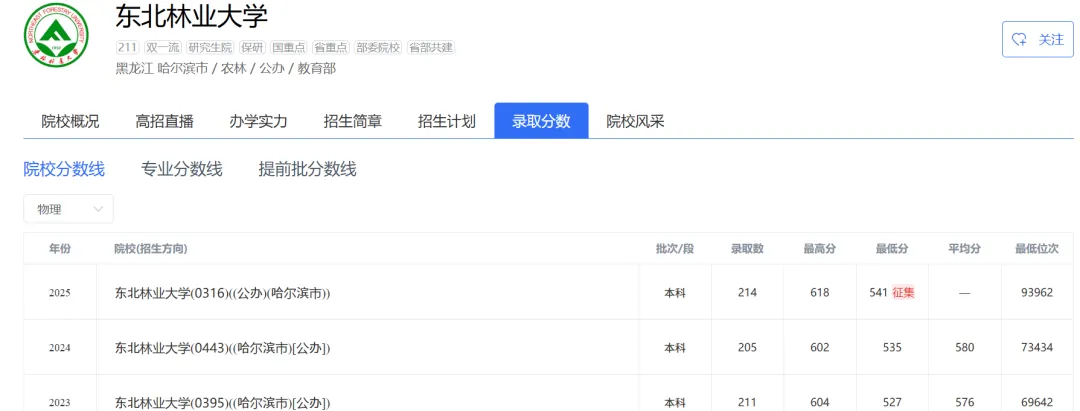
Task: Click the 2024 lowest score 535
Action: coord(892,348)
